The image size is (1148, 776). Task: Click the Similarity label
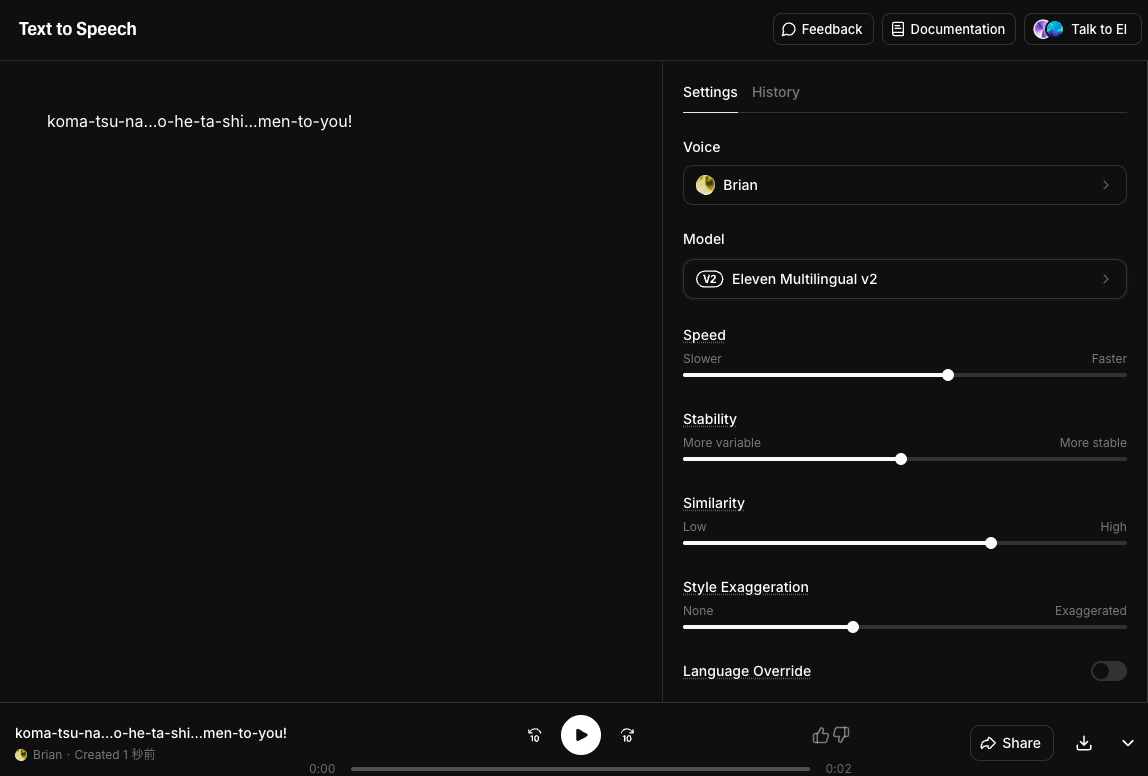(x=714, y=504)
